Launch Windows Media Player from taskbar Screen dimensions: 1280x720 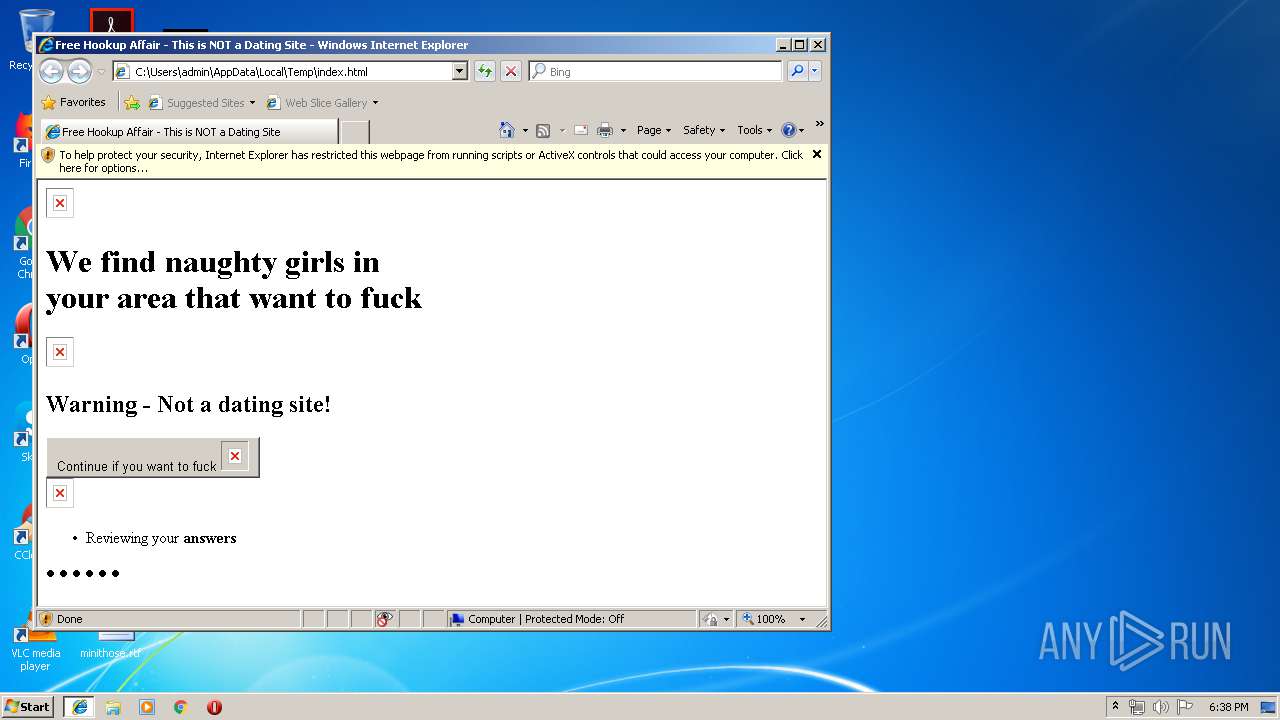click(x=147, y=707)
